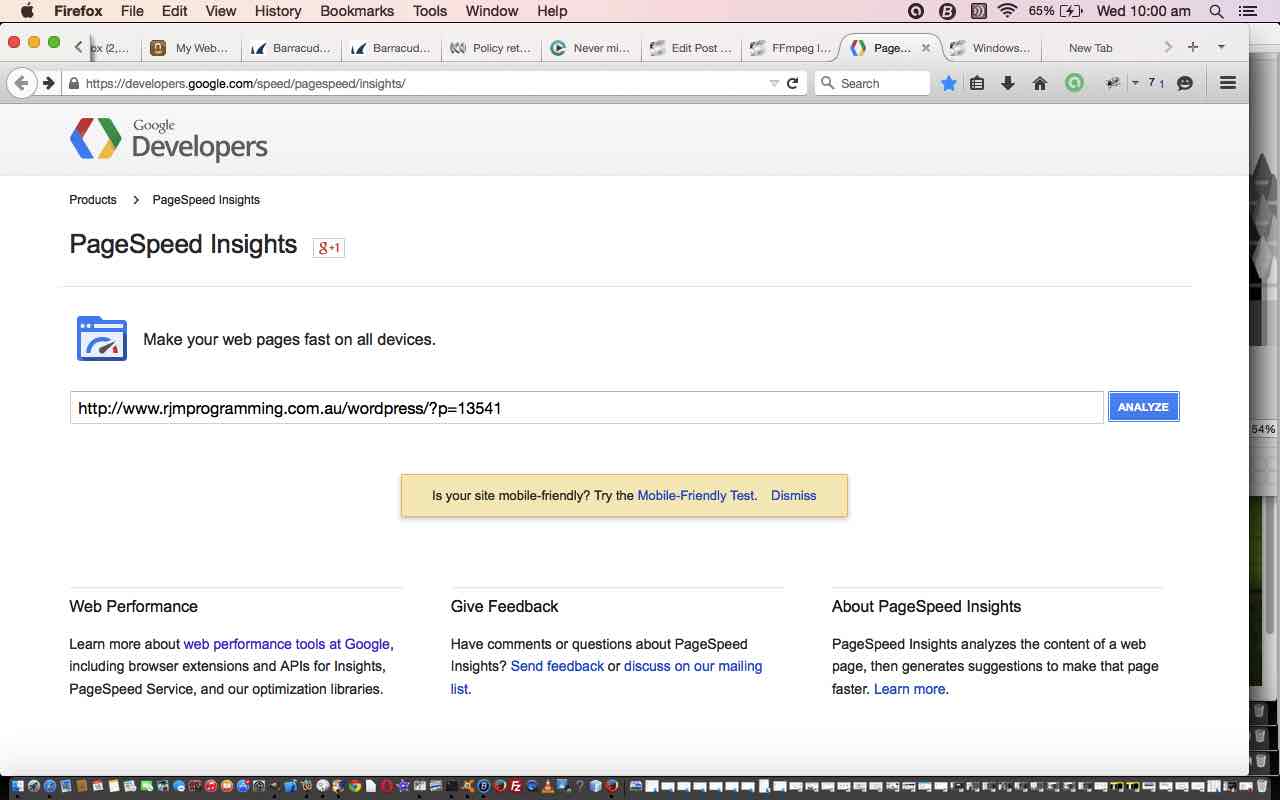This screenshot has width=1280, height=800.
Task: Open the View menu
Action: click(221, 11)
